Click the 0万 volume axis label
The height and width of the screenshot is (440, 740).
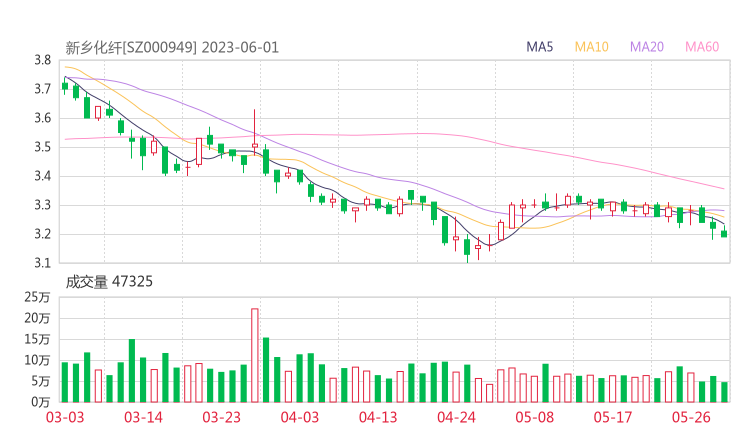(41, 402)
